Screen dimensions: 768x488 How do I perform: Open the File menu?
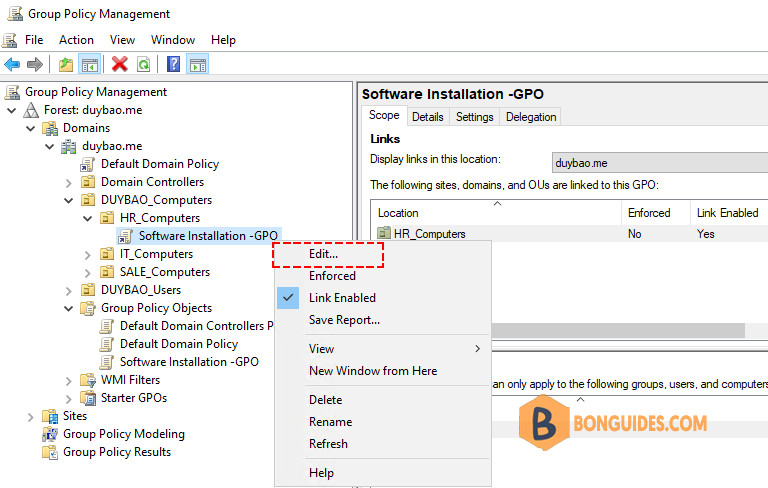pos(34,40)
